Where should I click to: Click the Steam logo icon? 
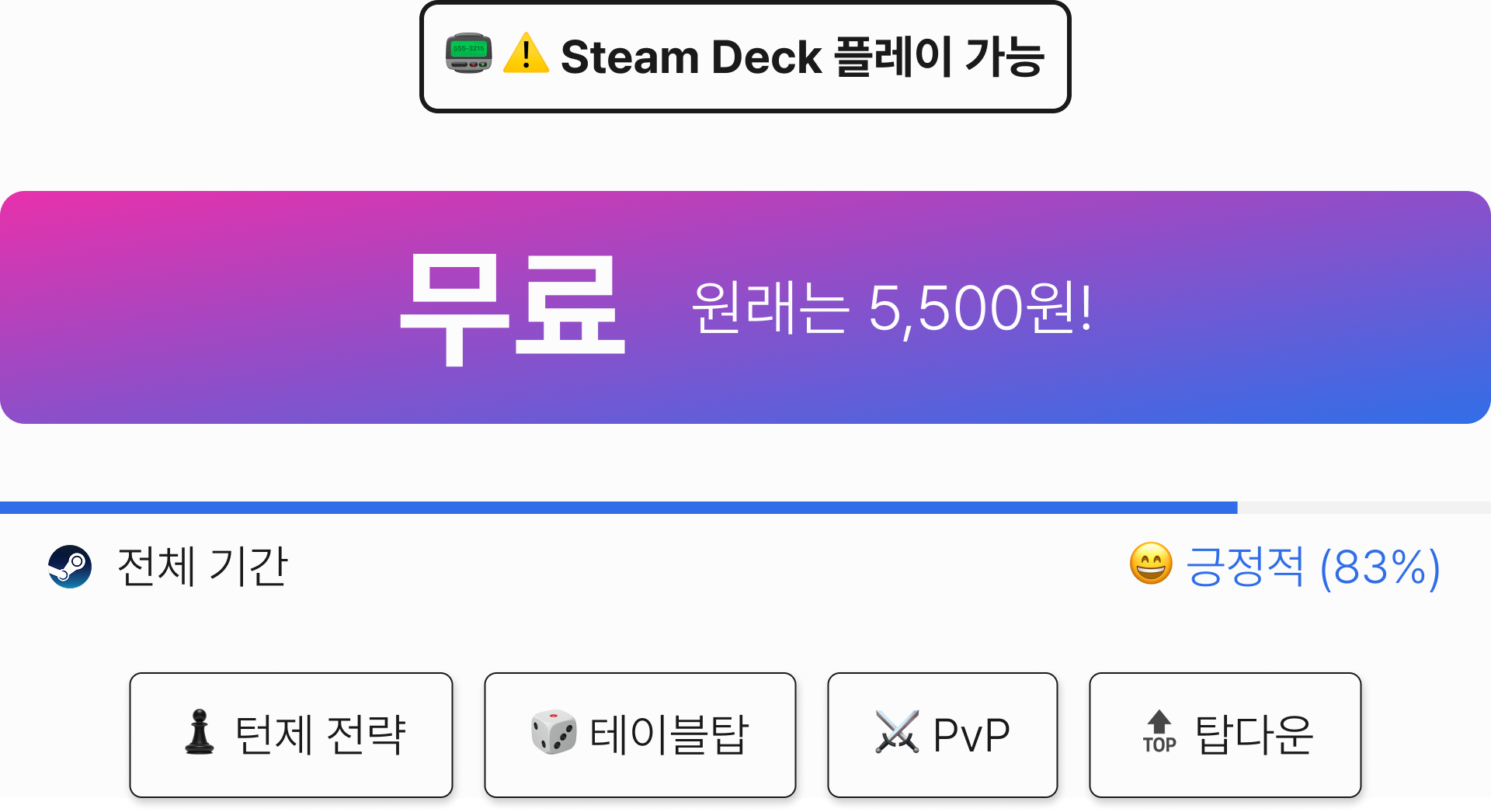click(x=70, y=567)
